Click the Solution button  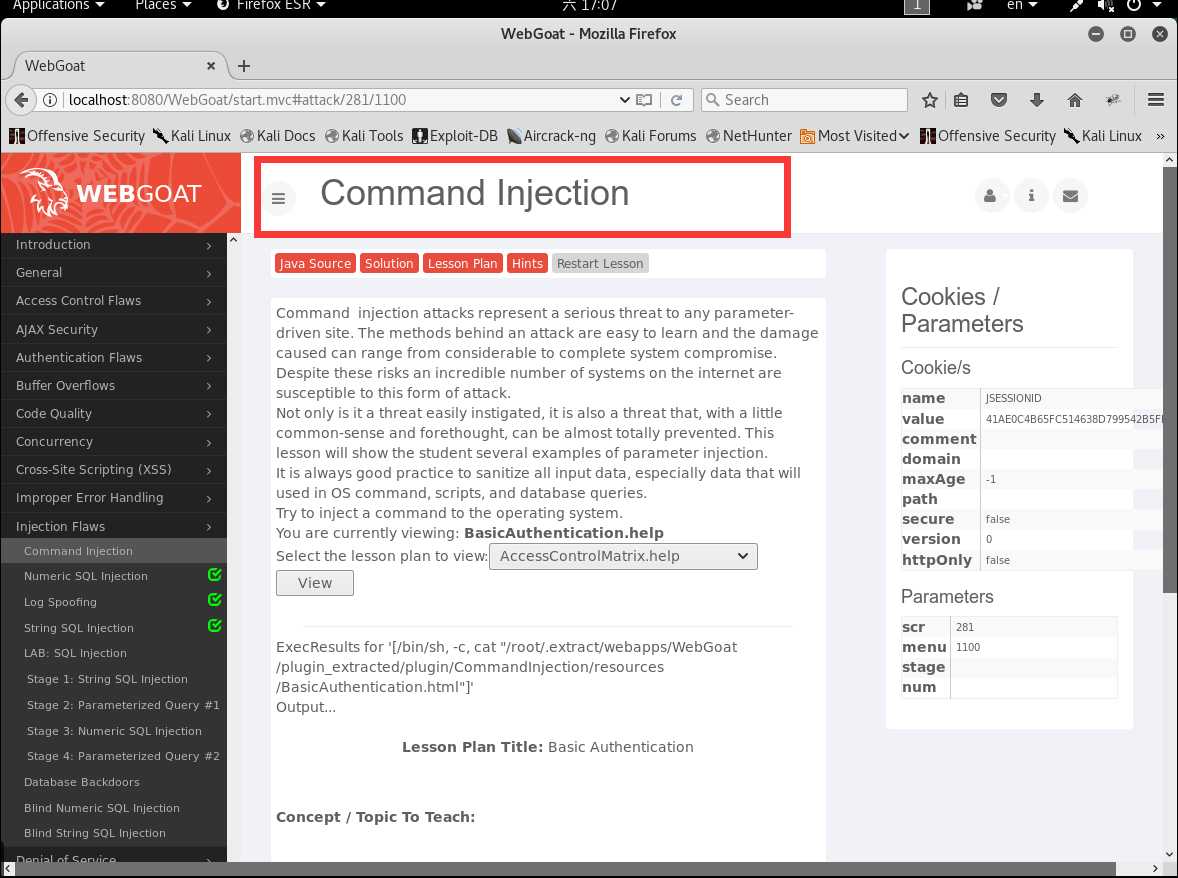pos(389,264)
